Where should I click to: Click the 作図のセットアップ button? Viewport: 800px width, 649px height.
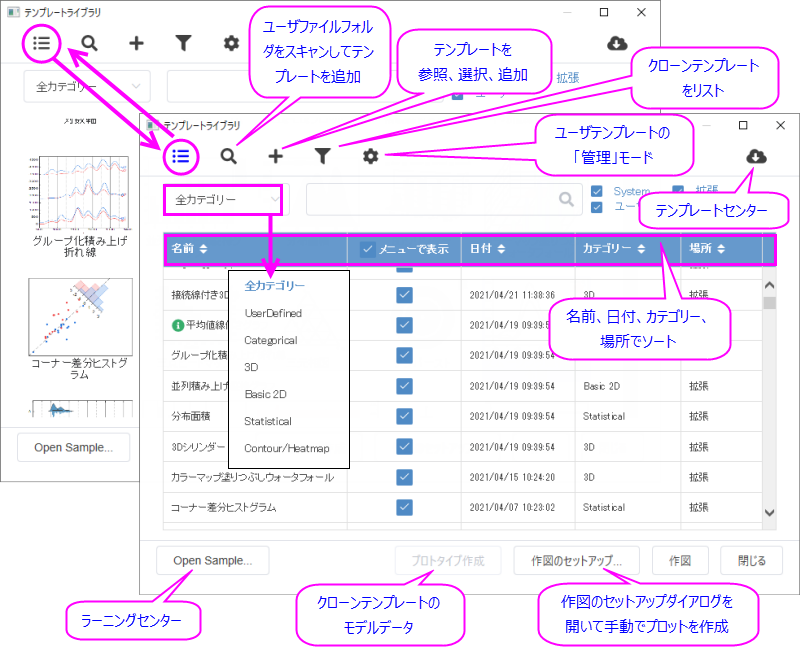(x=577, y=560)
